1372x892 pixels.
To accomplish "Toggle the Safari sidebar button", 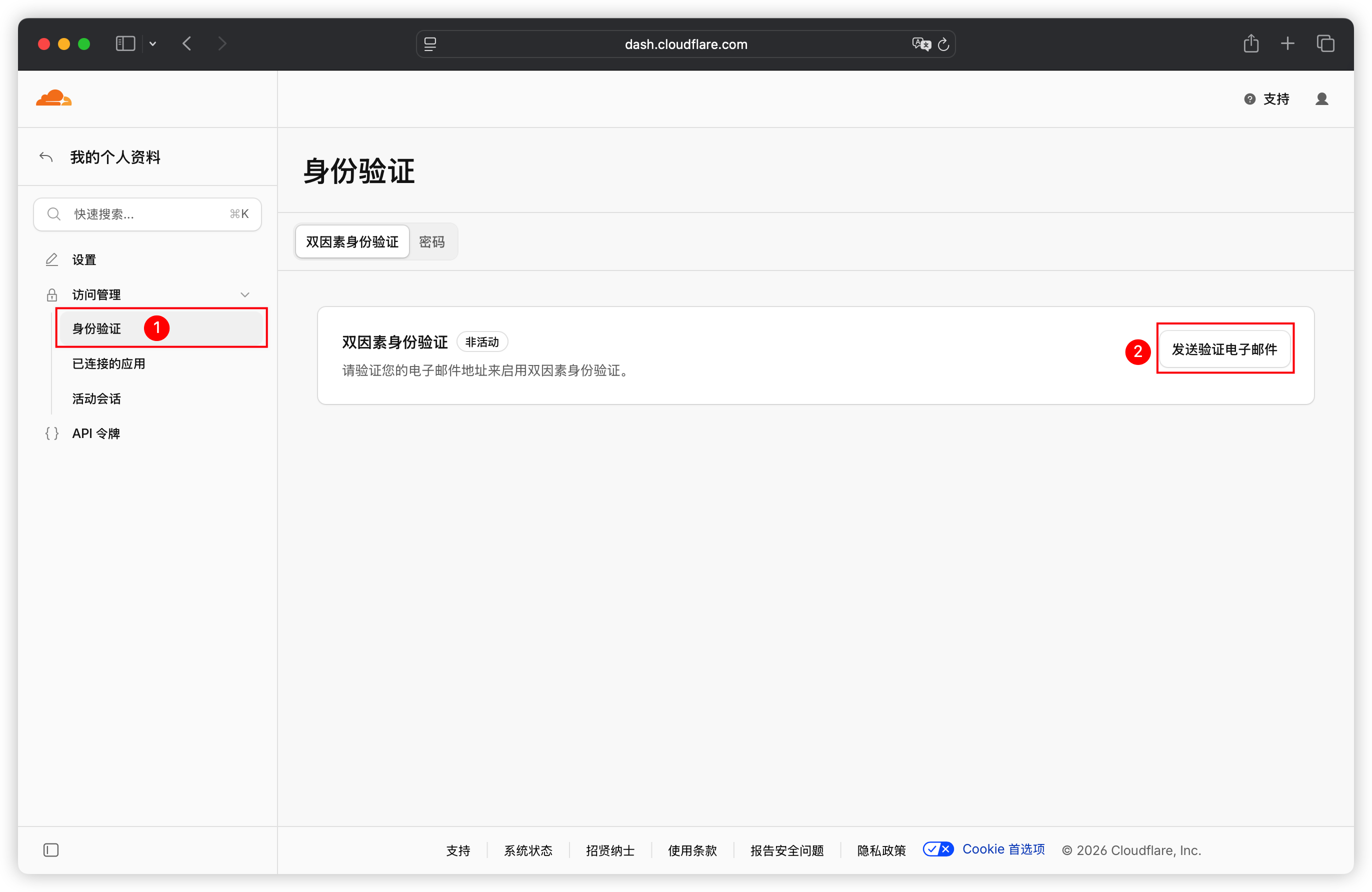I will tap(125, 43).
